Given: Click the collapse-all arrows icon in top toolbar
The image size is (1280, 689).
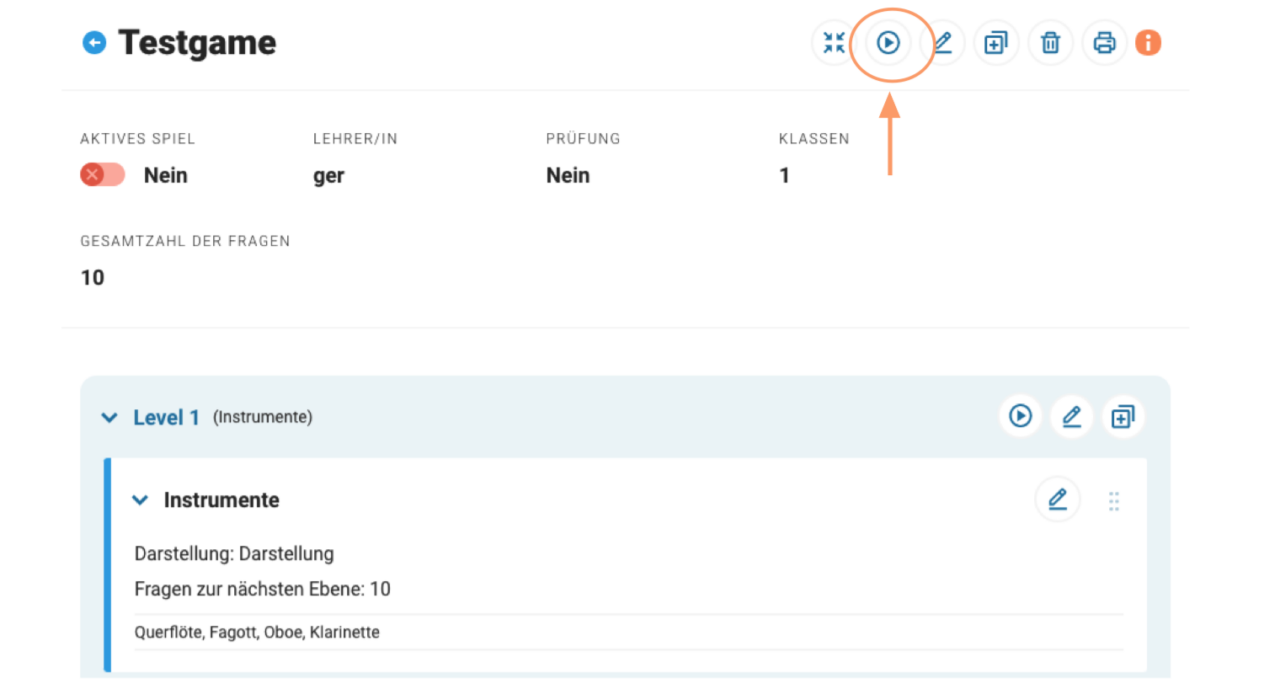Looking at the screenshot, I should pyautogui.click(x=834, y=43).
